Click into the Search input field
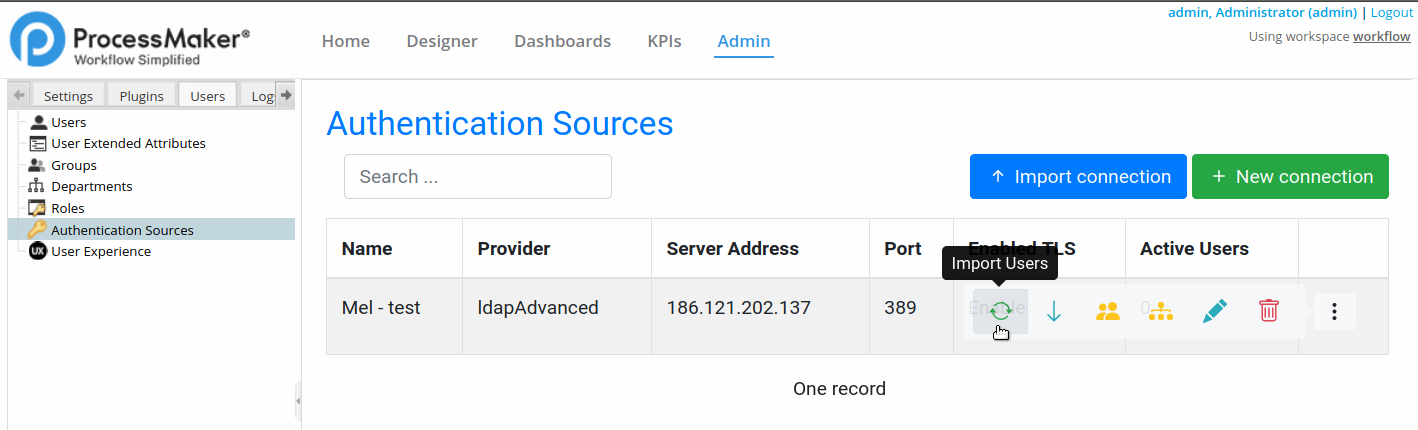 [478, 177]
